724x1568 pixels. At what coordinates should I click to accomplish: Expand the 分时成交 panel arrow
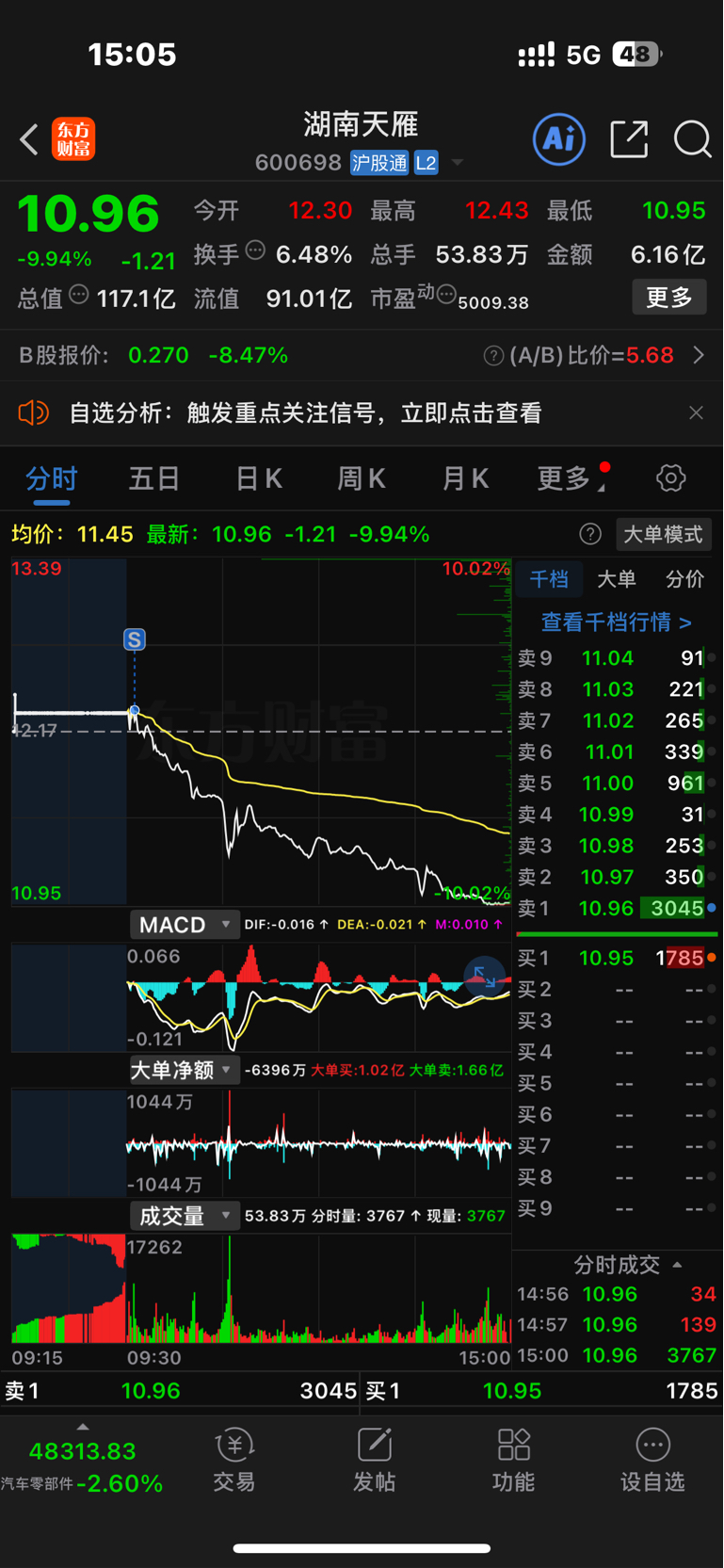point(678,1265)
